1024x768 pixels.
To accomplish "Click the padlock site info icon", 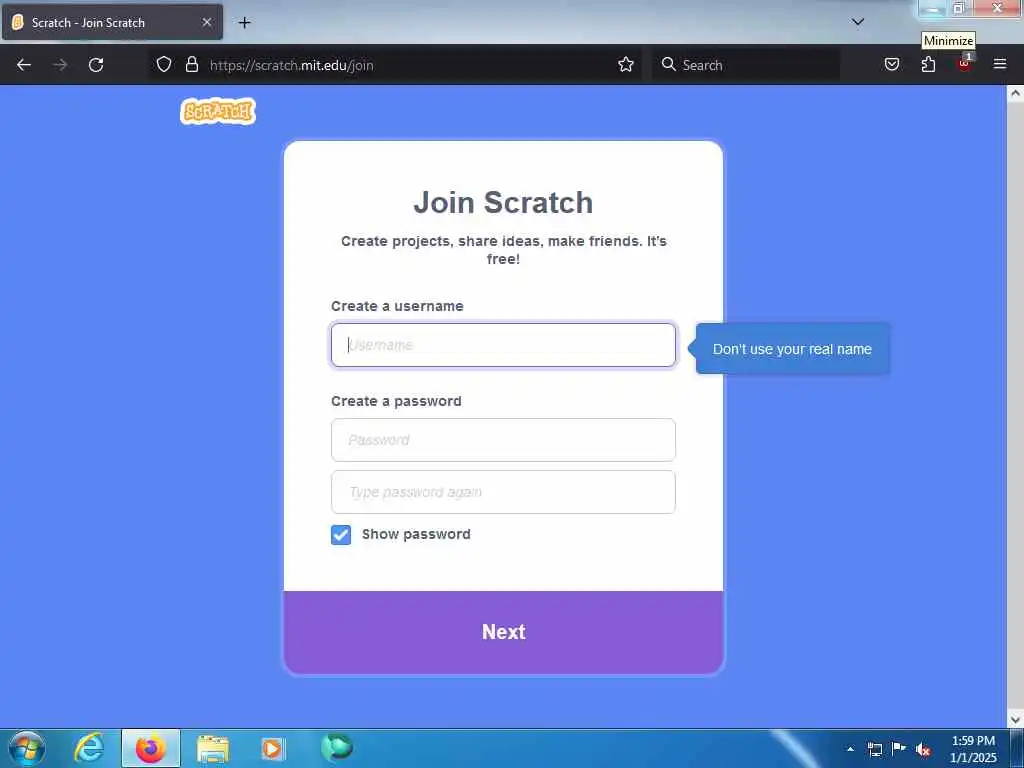I will 191,65.
